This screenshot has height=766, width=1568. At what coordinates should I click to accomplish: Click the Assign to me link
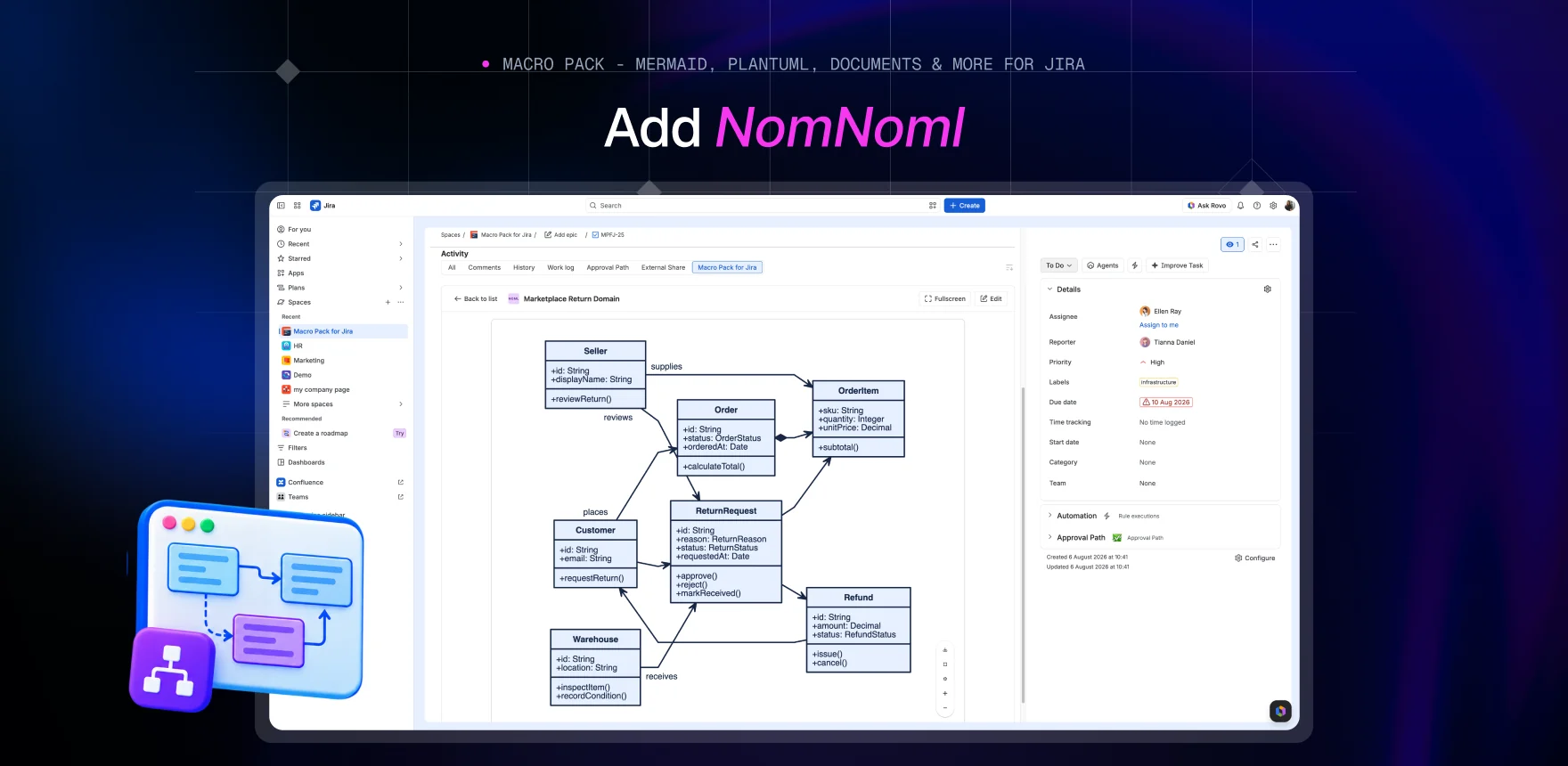1159,325
